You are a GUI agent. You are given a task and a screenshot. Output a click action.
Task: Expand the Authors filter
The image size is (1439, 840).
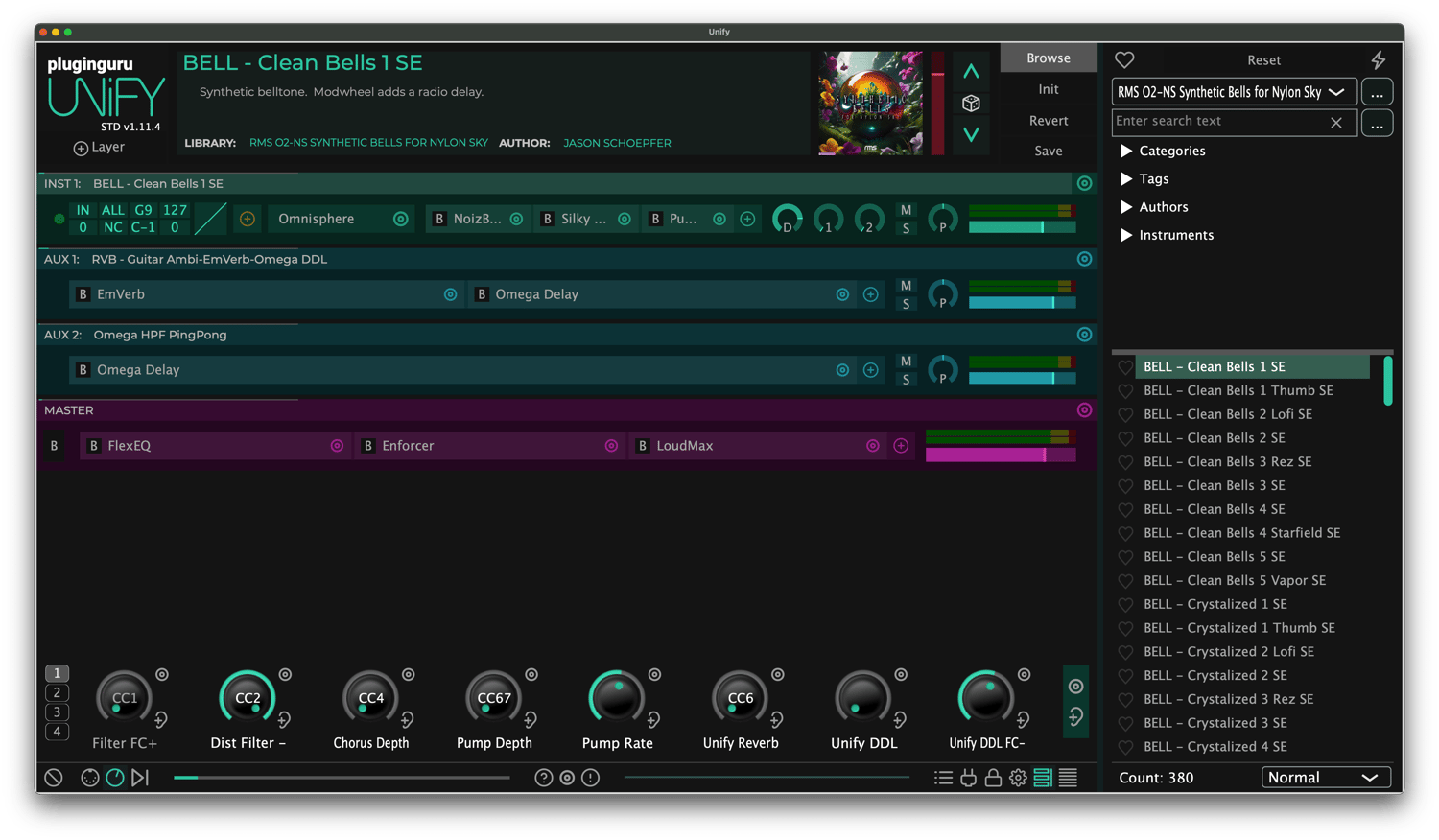pyautogui.click(x=1126, y=207)
